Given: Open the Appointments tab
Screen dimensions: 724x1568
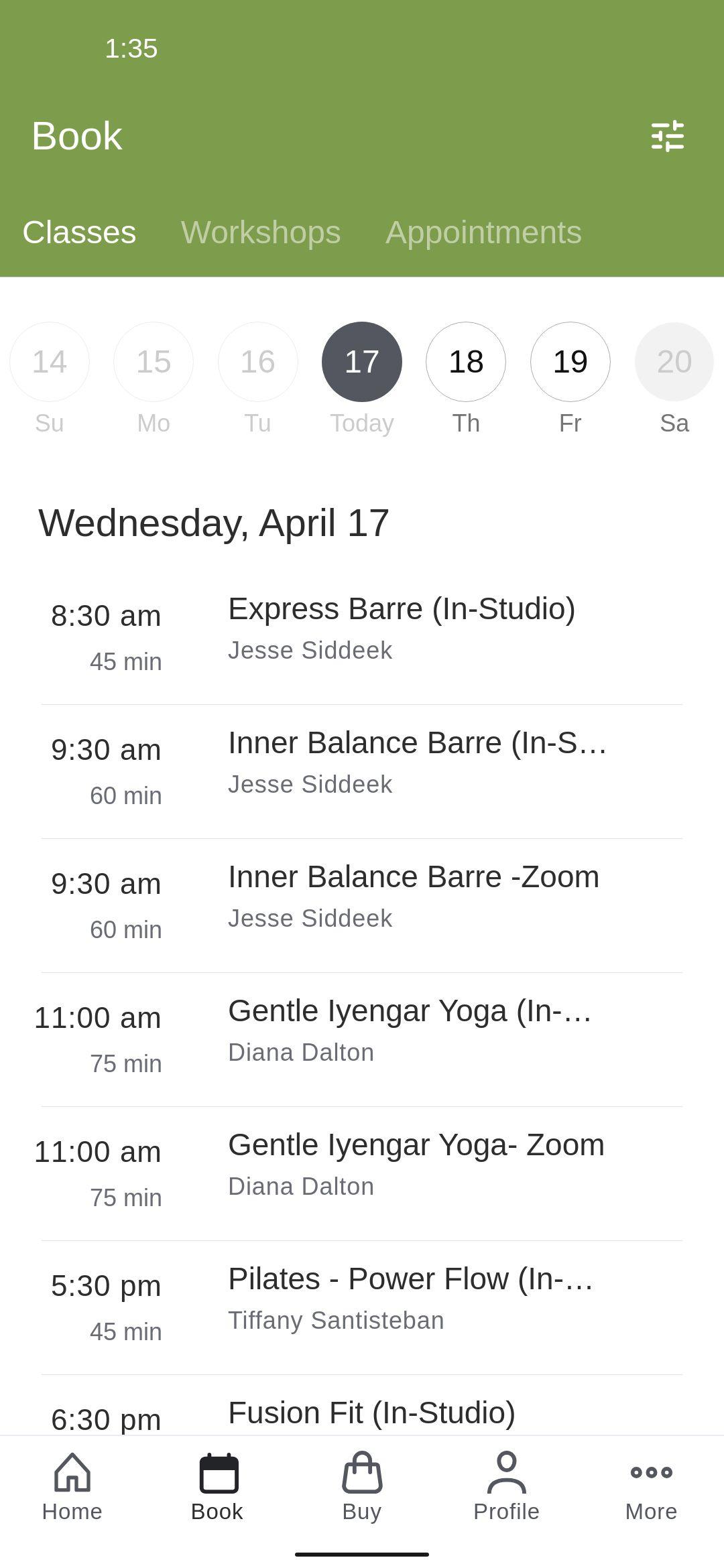Looking at the screenshot, I should coord(483,233).
